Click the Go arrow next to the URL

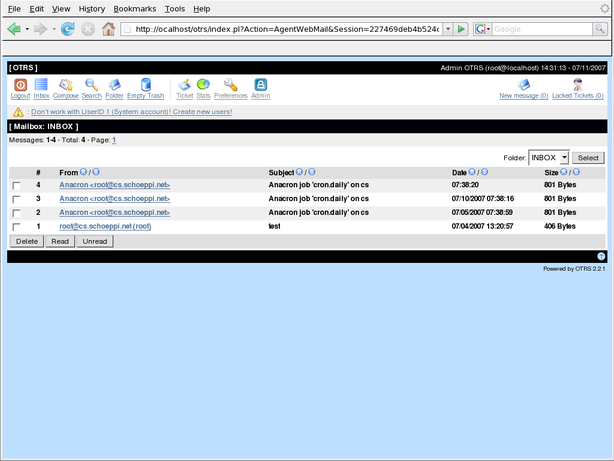point(461,29)
